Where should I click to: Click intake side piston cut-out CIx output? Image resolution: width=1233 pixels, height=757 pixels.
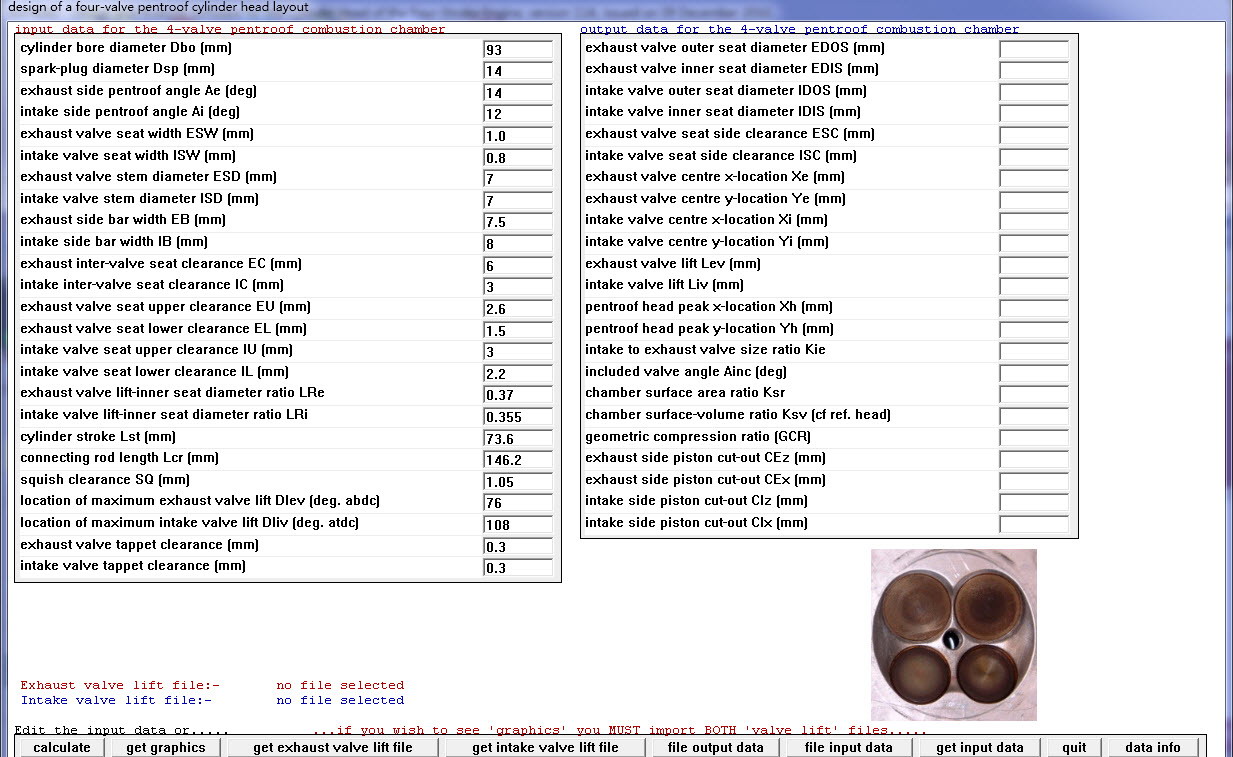1034,524
